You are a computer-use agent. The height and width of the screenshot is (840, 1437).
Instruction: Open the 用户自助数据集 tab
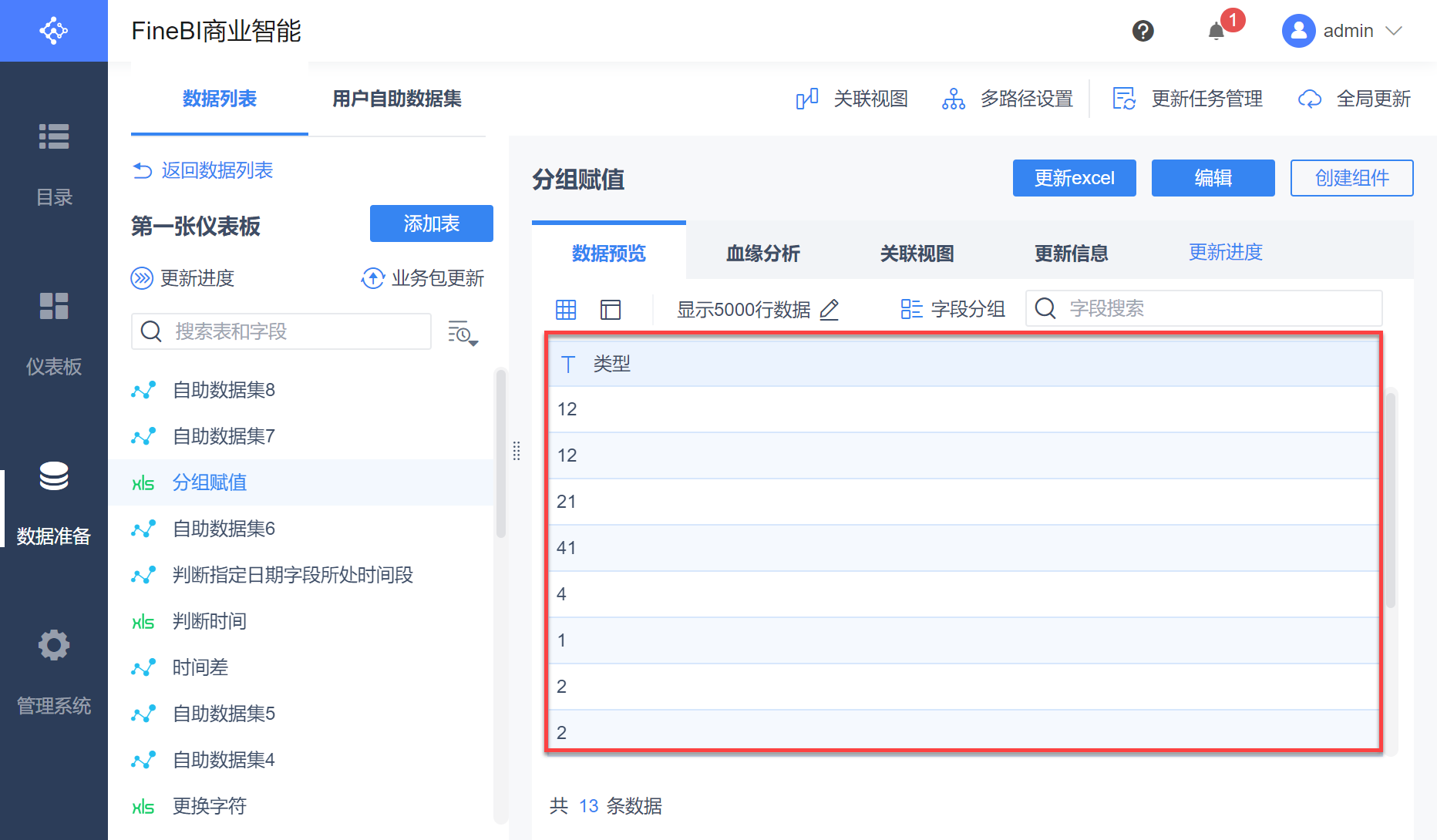397,99
